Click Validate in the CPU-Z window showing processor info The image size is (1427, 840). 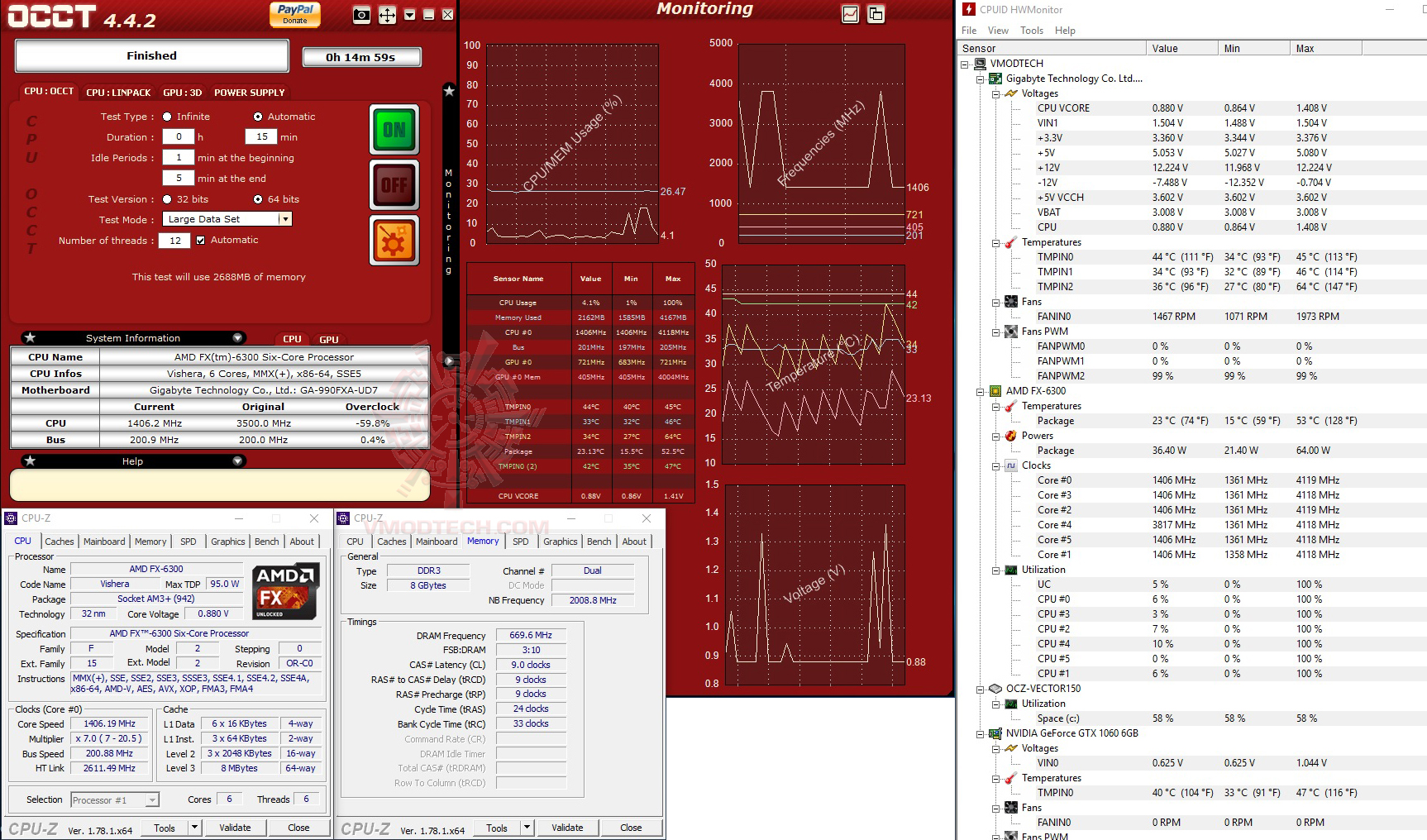tap(235, 828)
